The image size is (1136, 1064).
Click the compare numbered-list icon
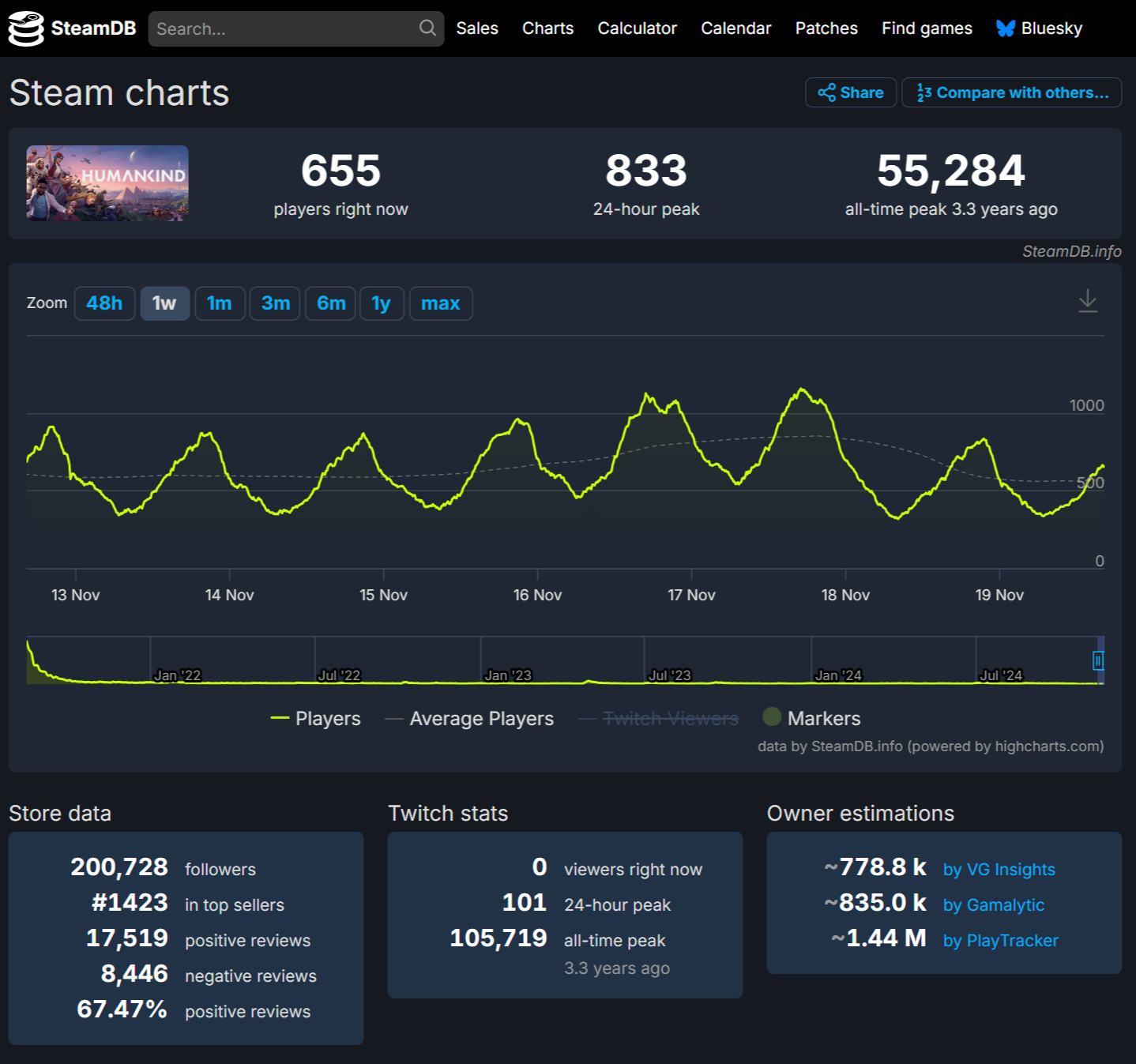pyautogui.click(x=923, y=92)
